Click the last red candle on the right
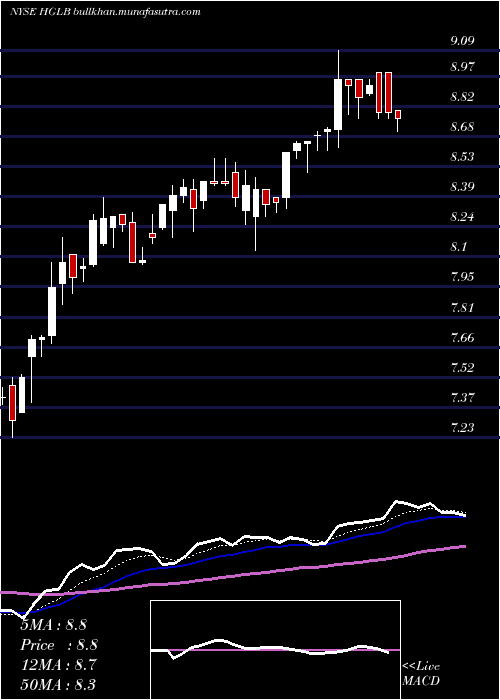 point(398,115)
